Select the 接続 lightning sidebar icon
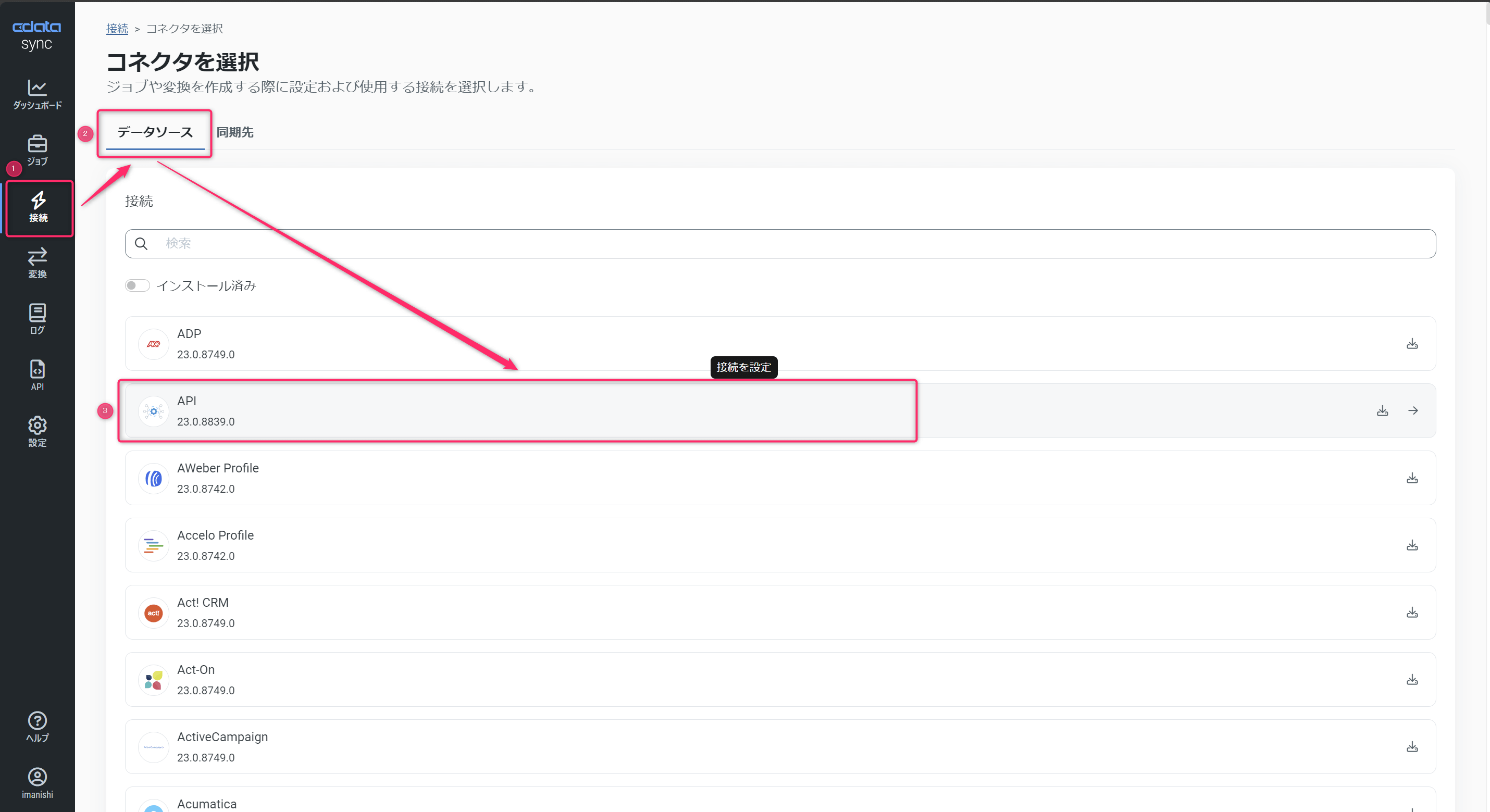 click(x=38, y=206)
